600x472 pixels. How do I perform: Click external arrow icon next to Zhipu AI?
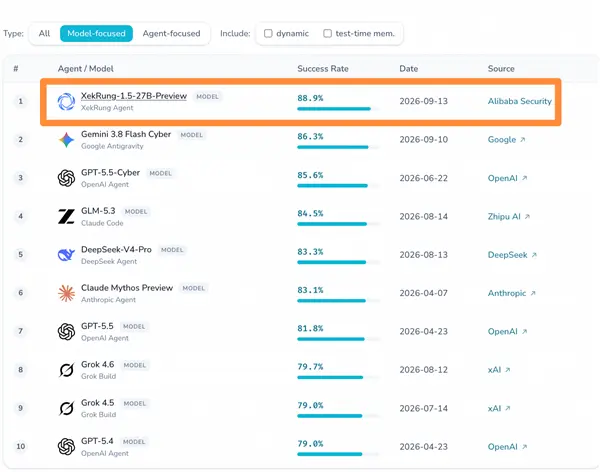[527, 216]
